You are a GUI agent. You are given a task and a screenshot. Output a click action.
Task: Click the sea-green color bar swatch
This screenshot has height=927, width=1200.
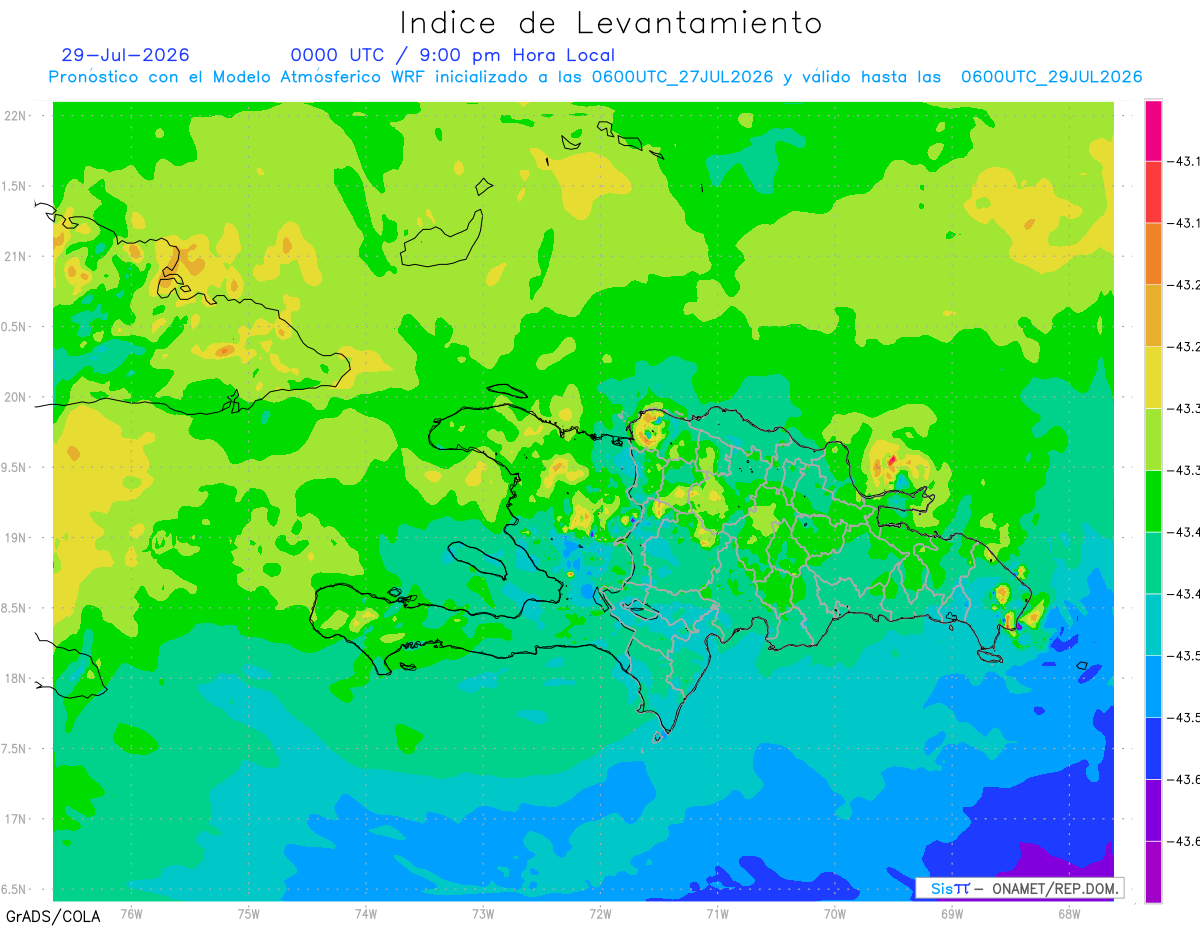pos(1153,563)
